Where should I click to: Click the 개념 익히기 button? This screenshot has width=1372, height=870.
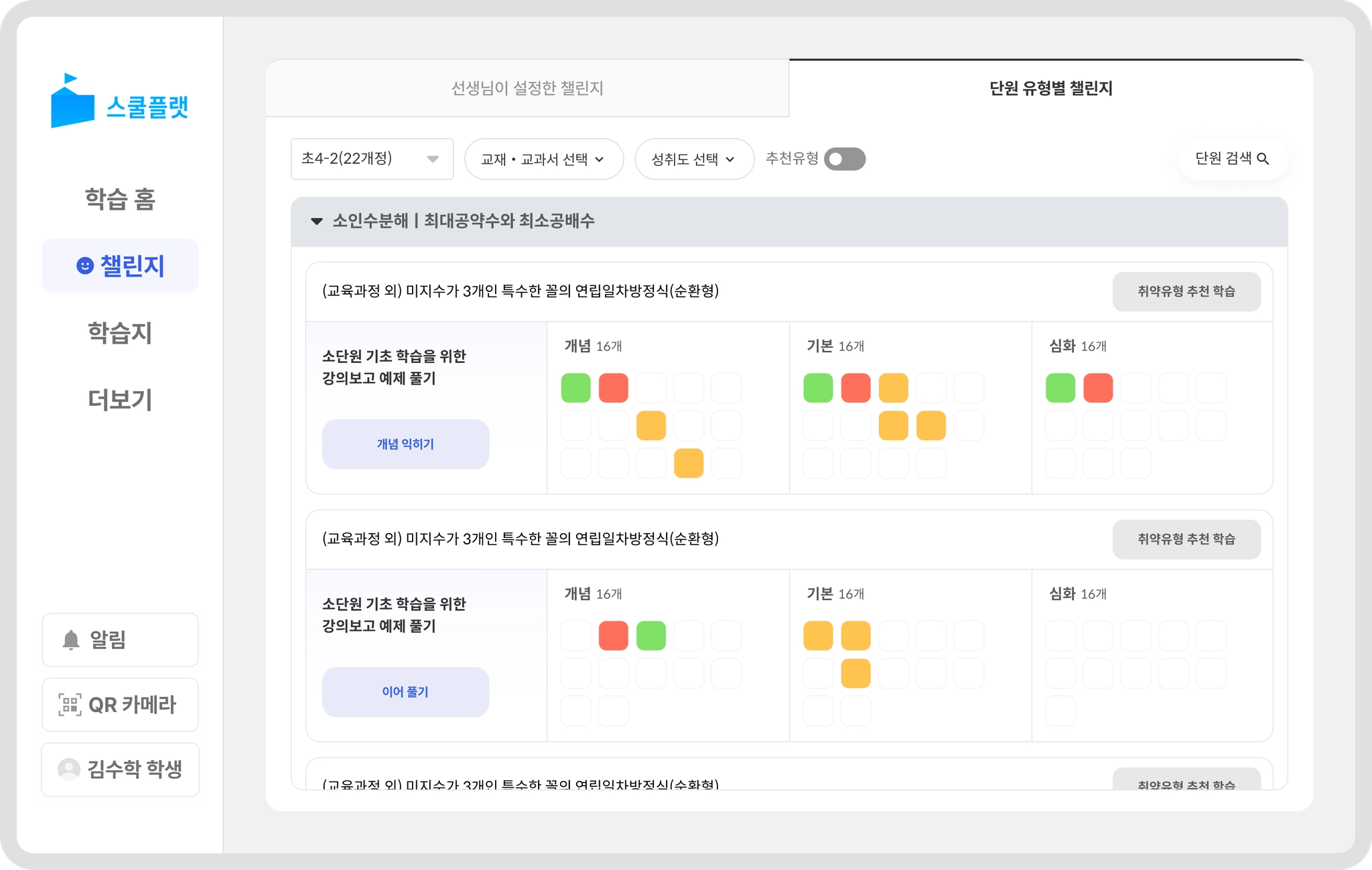tap(405, 444)
